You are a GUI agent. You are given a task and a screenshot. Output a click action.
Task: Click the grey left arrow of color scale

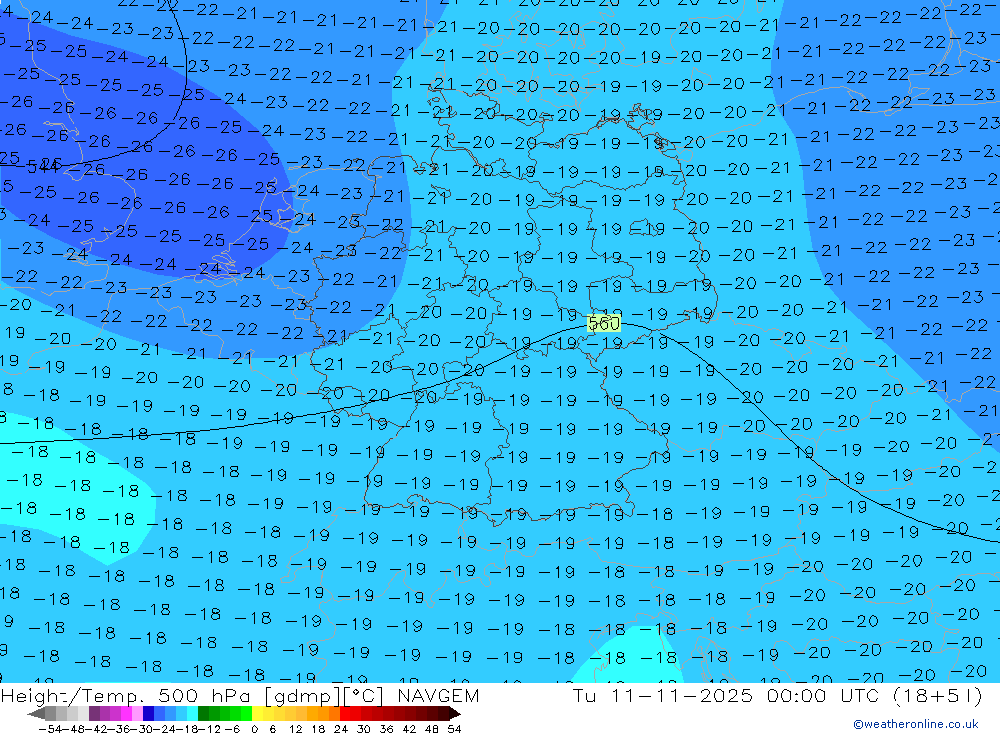coord(36,714)
